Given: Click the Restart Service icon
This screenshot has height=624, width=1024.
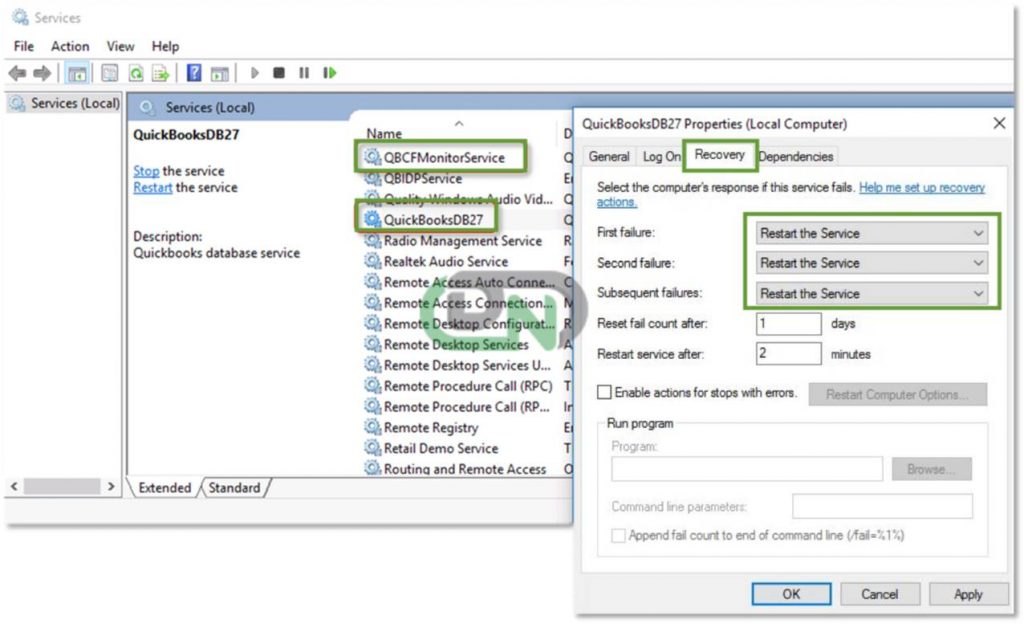Looking at the screenshot, I should coord(330,72).
